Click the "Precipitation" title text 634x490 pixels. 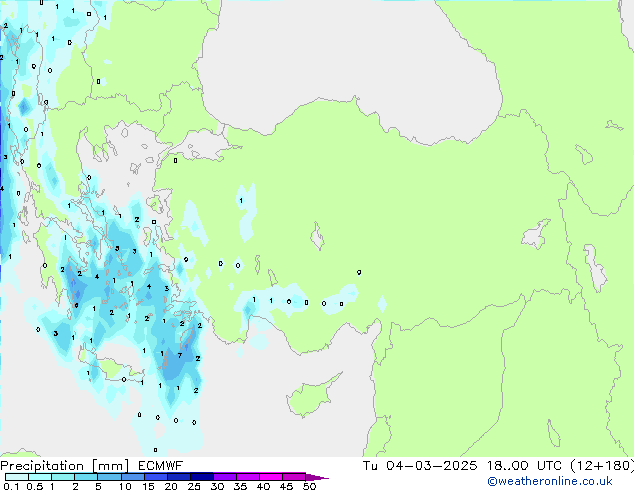pos(42,466)
